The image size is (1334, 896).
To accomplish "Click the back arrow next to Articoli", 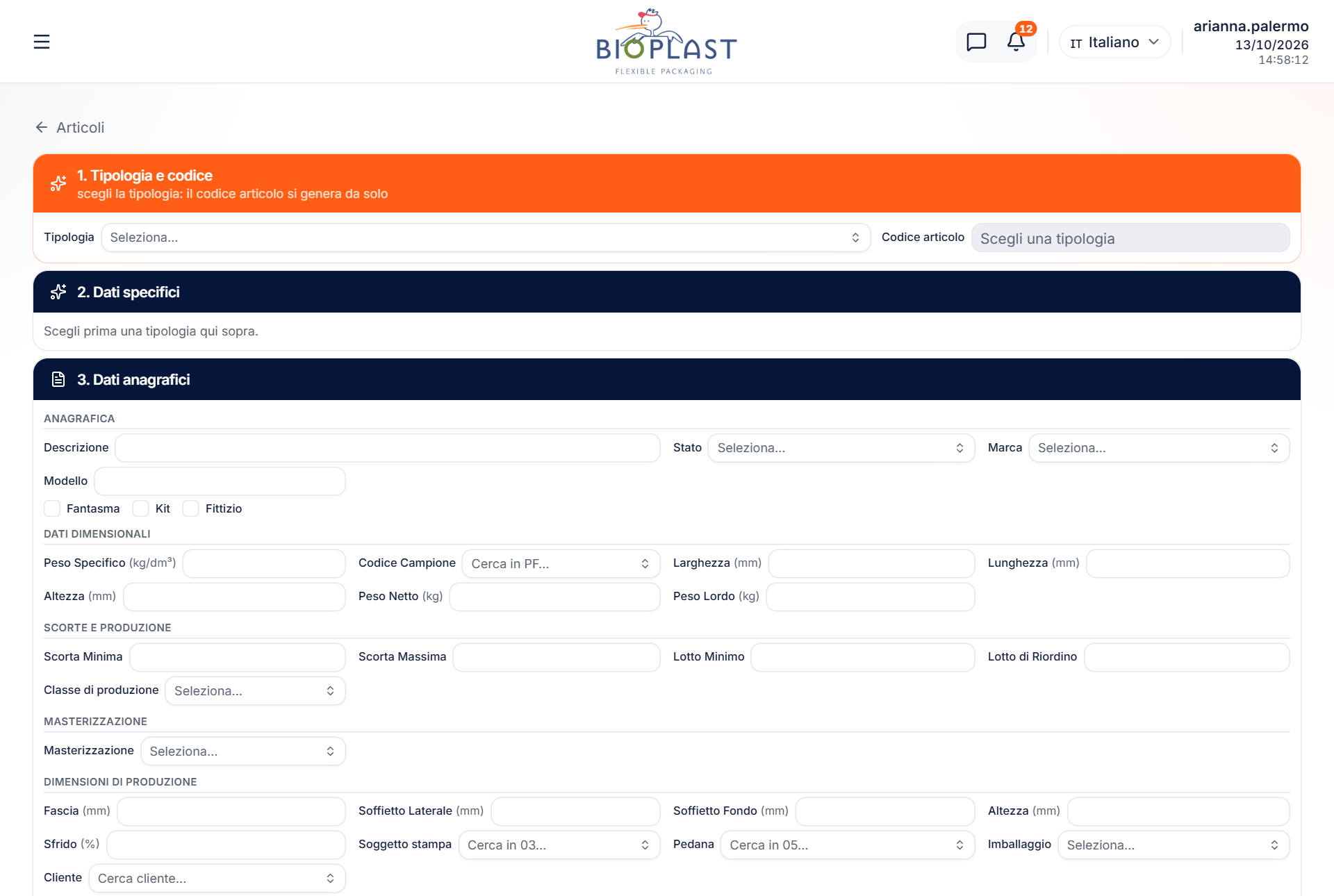I will 42,127.
